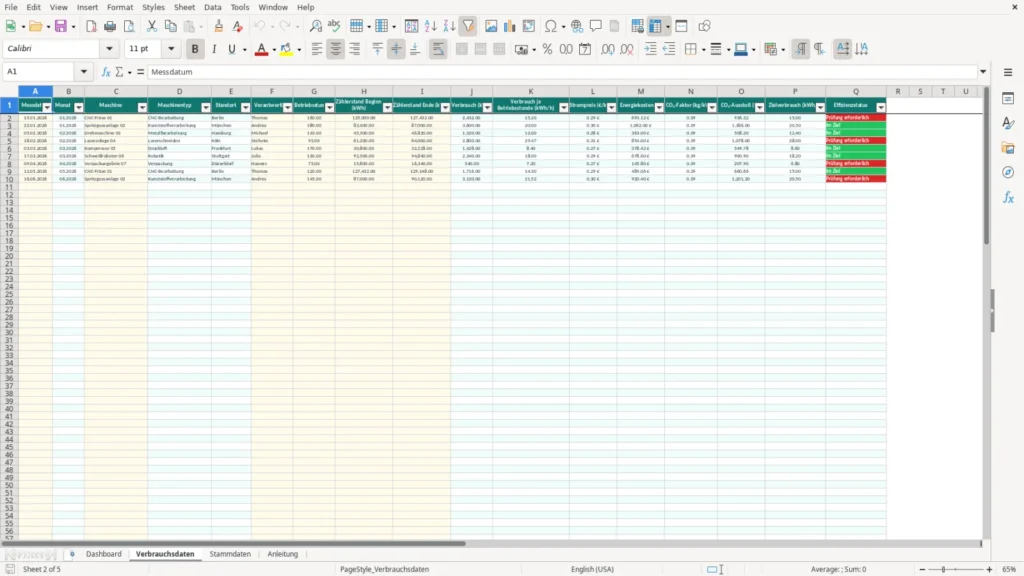Open a file via the Open folder icon
Viewport: 1024px width, 576px height.
[35, 26]
